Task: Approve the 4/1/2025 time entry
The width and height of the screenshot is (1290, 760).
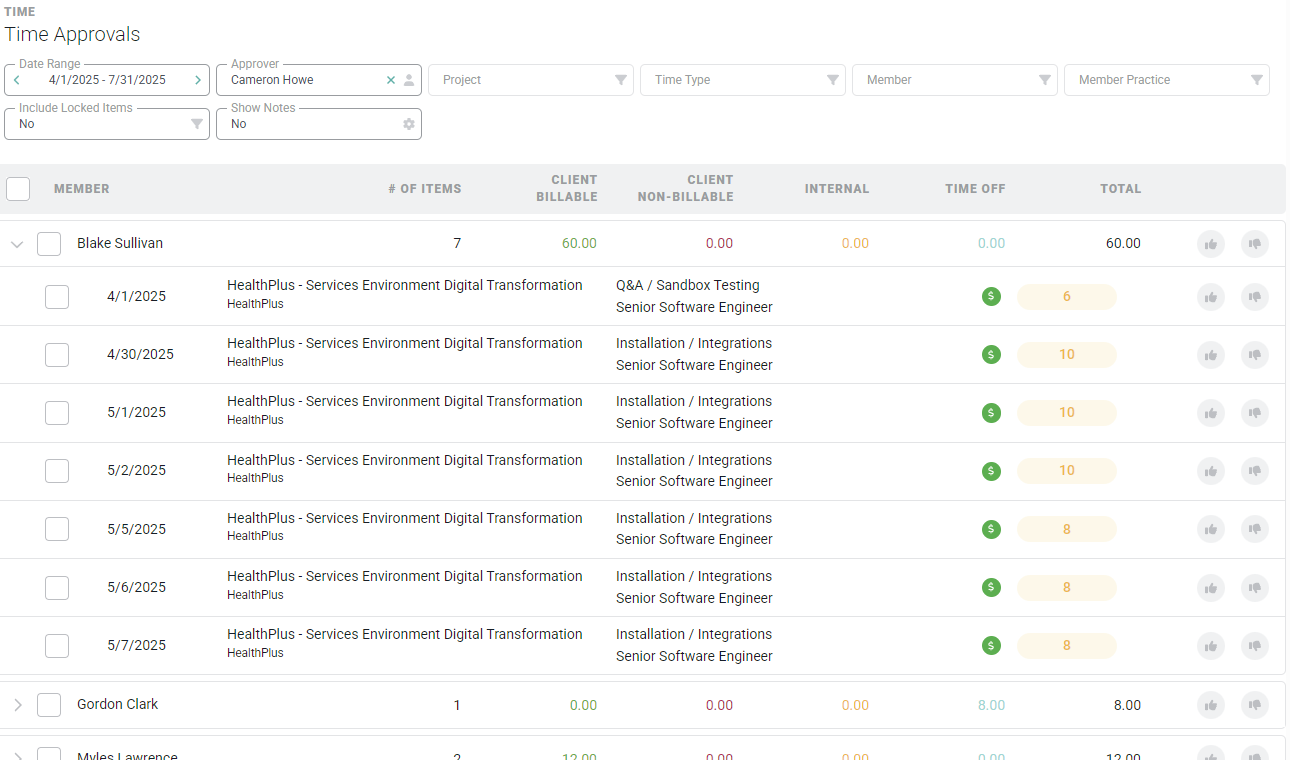Action: (1211, 297)
